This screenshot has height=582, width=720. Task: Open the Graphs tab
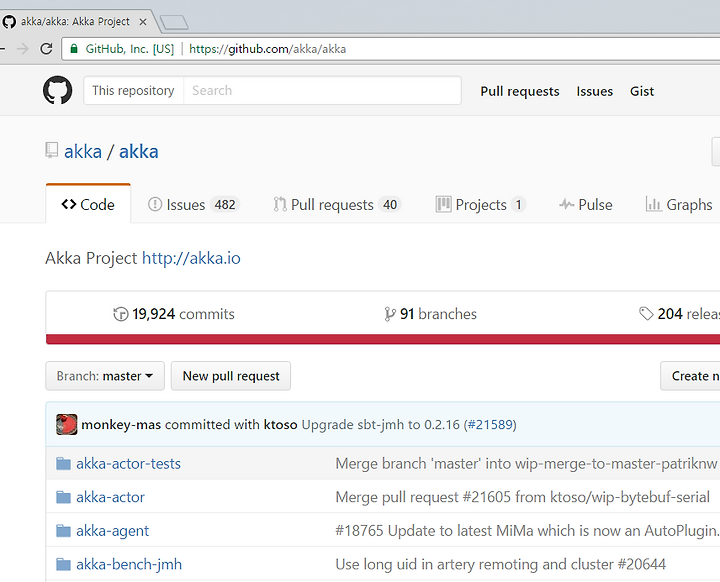click(x=679, y=204)
